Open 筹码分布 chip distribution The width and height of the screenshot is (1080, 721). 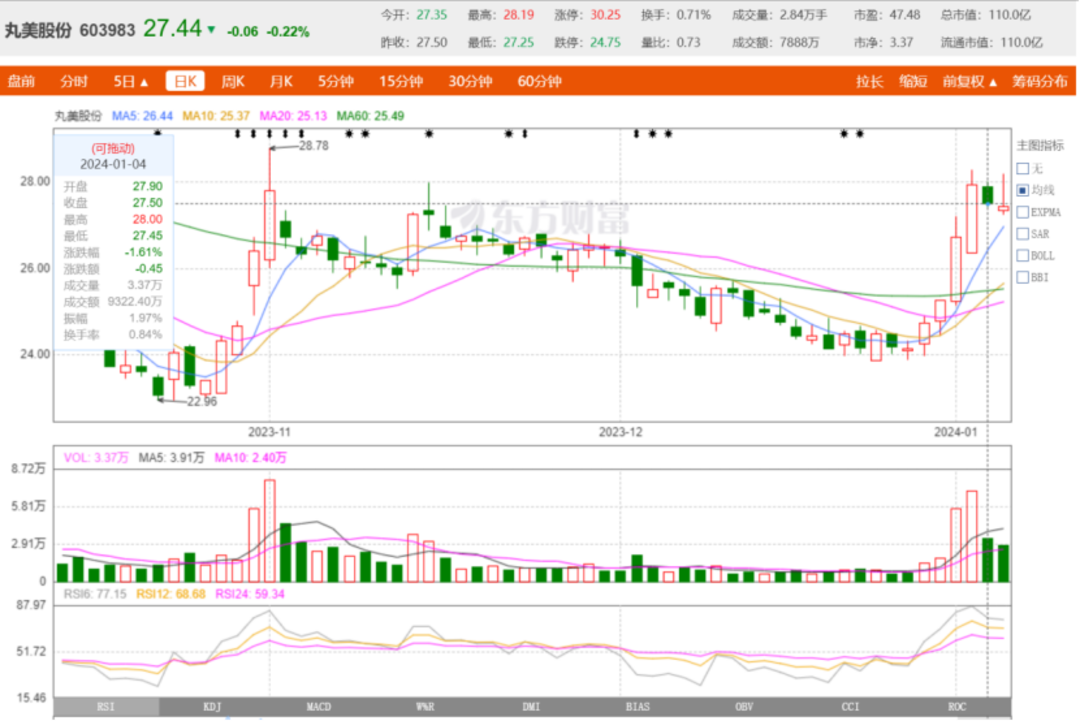point(1040,81)
